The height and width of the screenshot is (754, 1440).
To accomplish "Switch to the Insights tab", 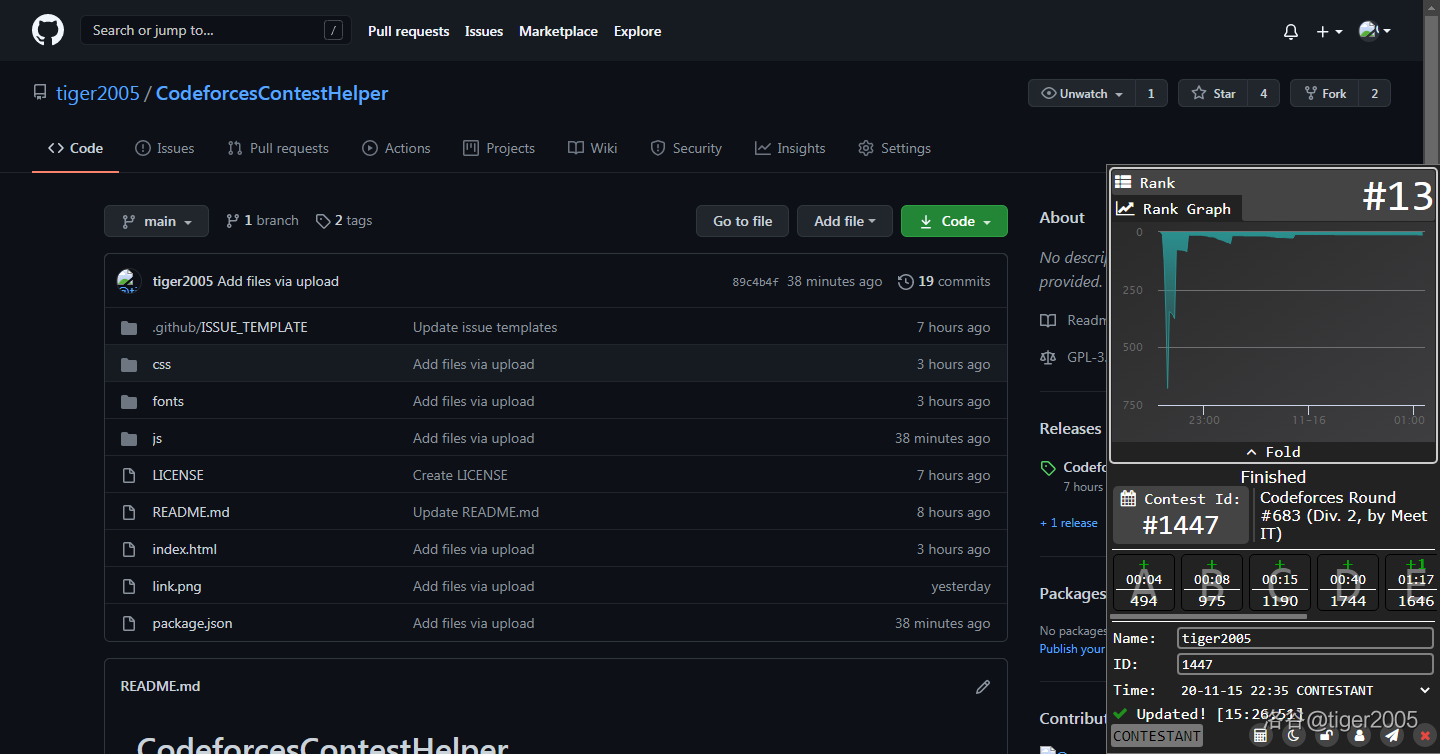I will click(790, 148).
